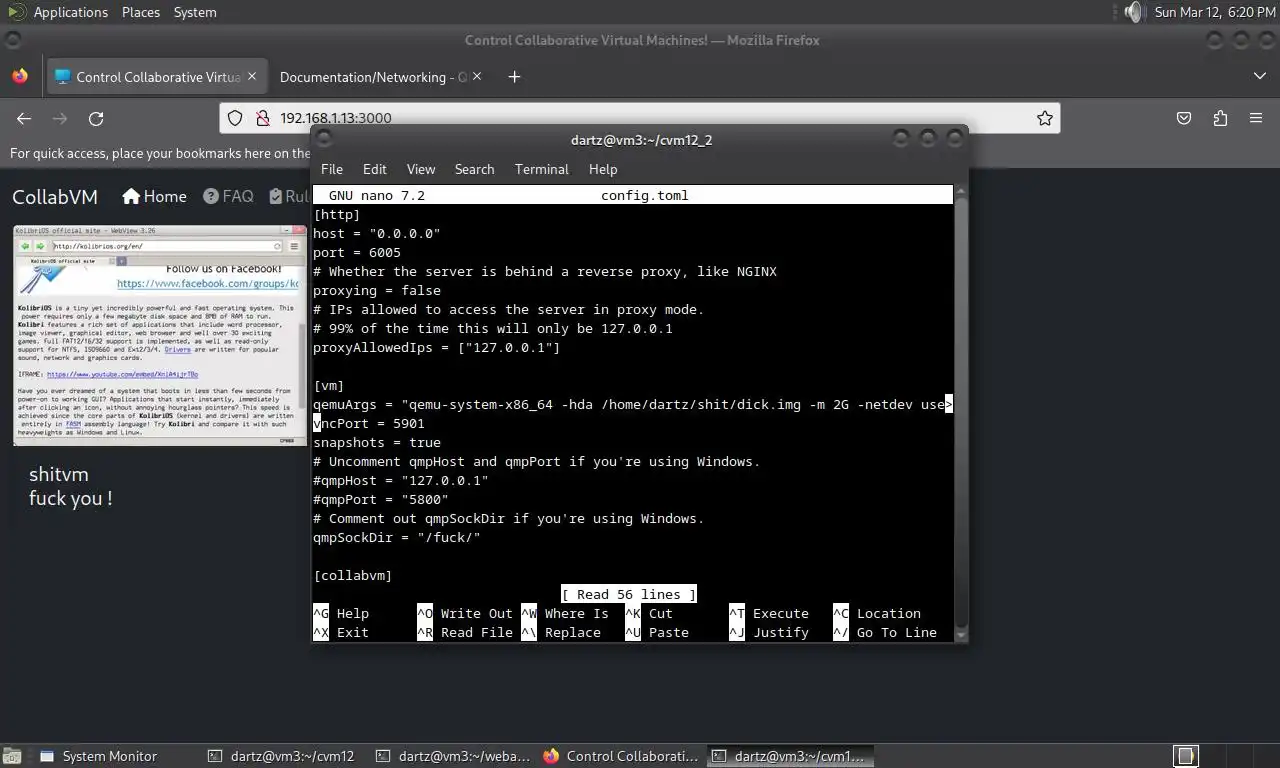This screenshot has height=768, width=1280.
Task: Click the show desktop icon in taskbar
Action: coord(14,756)
